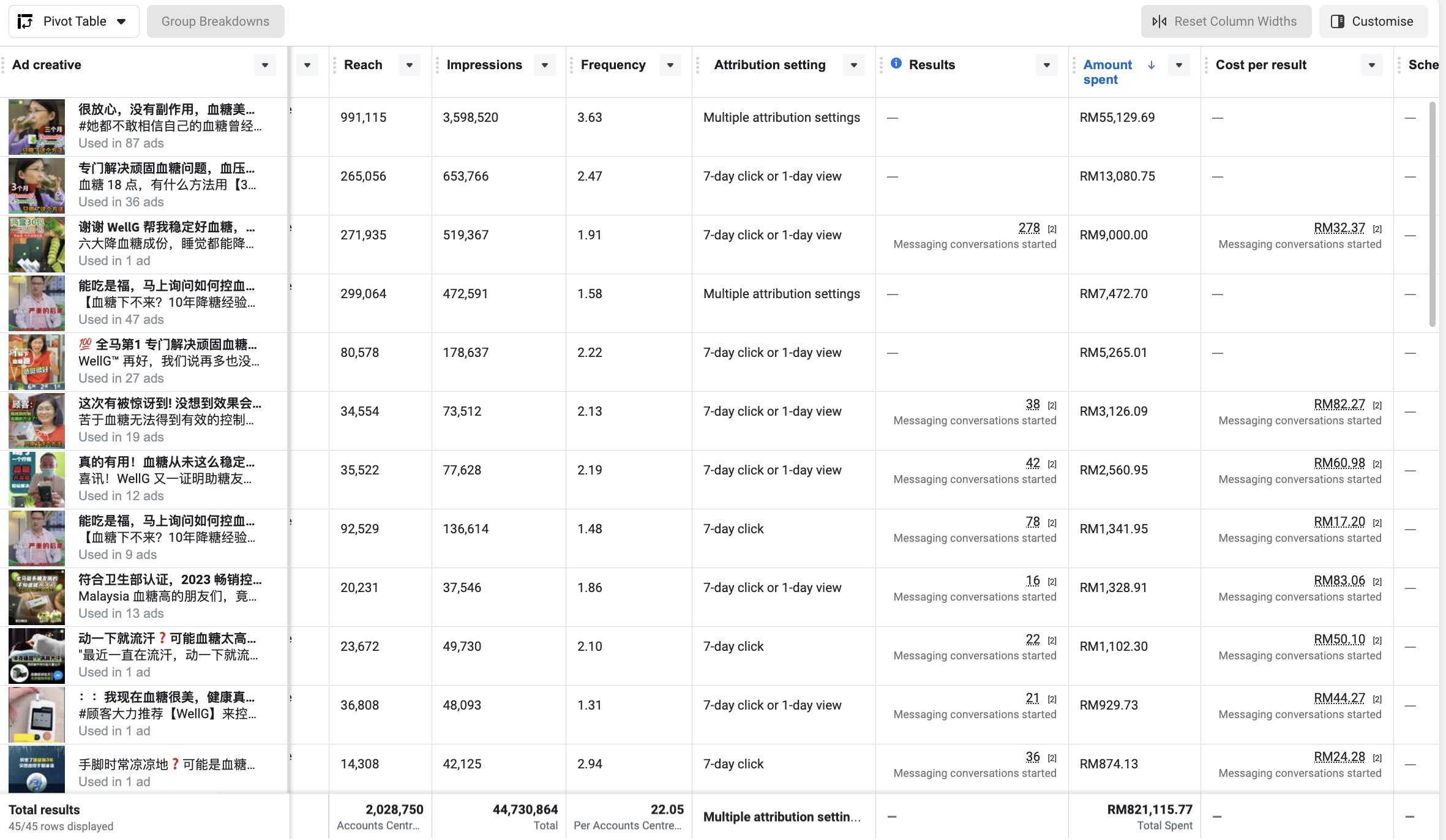Click the Customise columns icon
This screenshot has width=1446, height=840.
click(1338, 21)
